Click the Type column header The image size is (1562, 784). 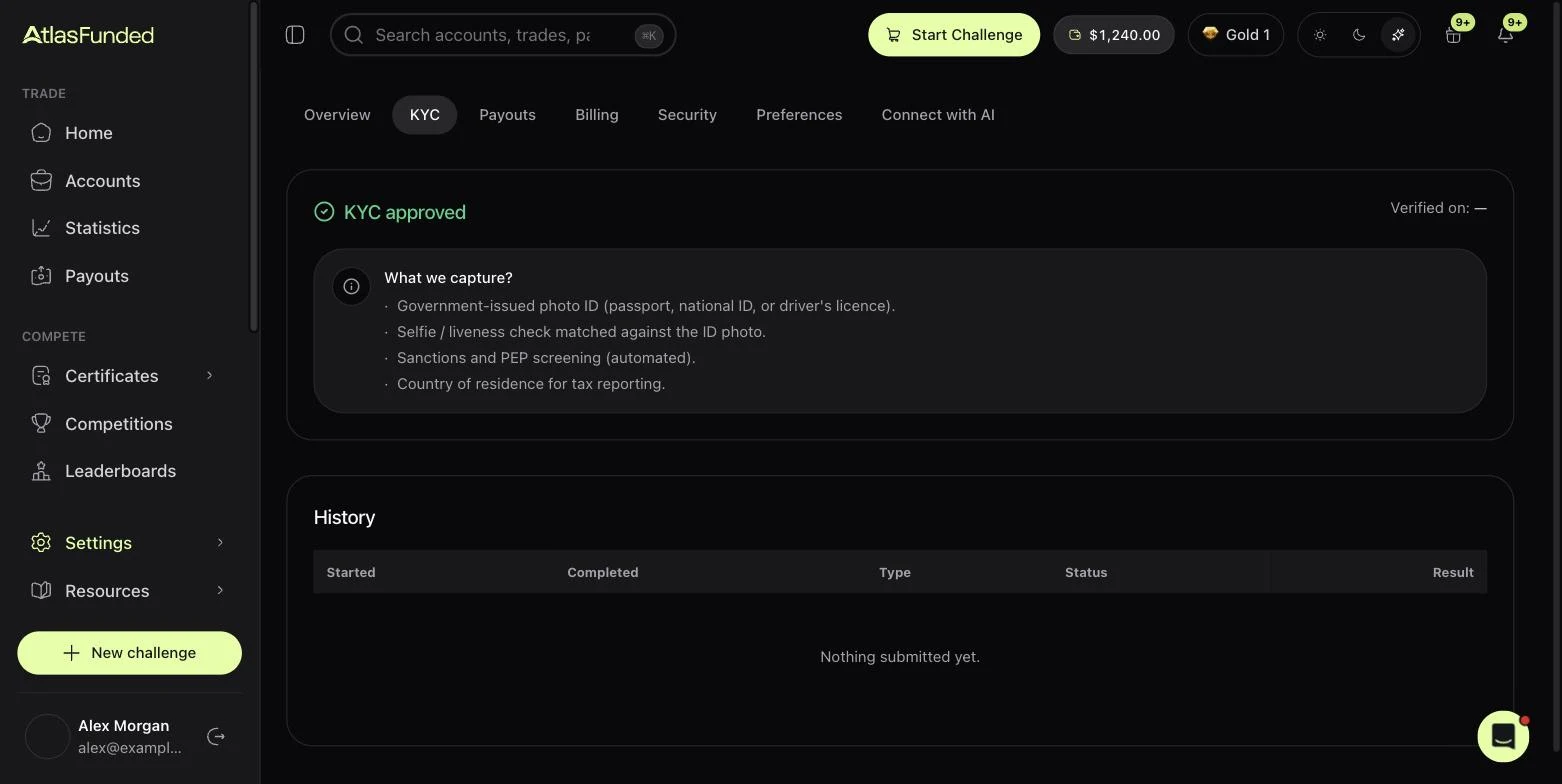pyautogui.click(x=895, y=573)
